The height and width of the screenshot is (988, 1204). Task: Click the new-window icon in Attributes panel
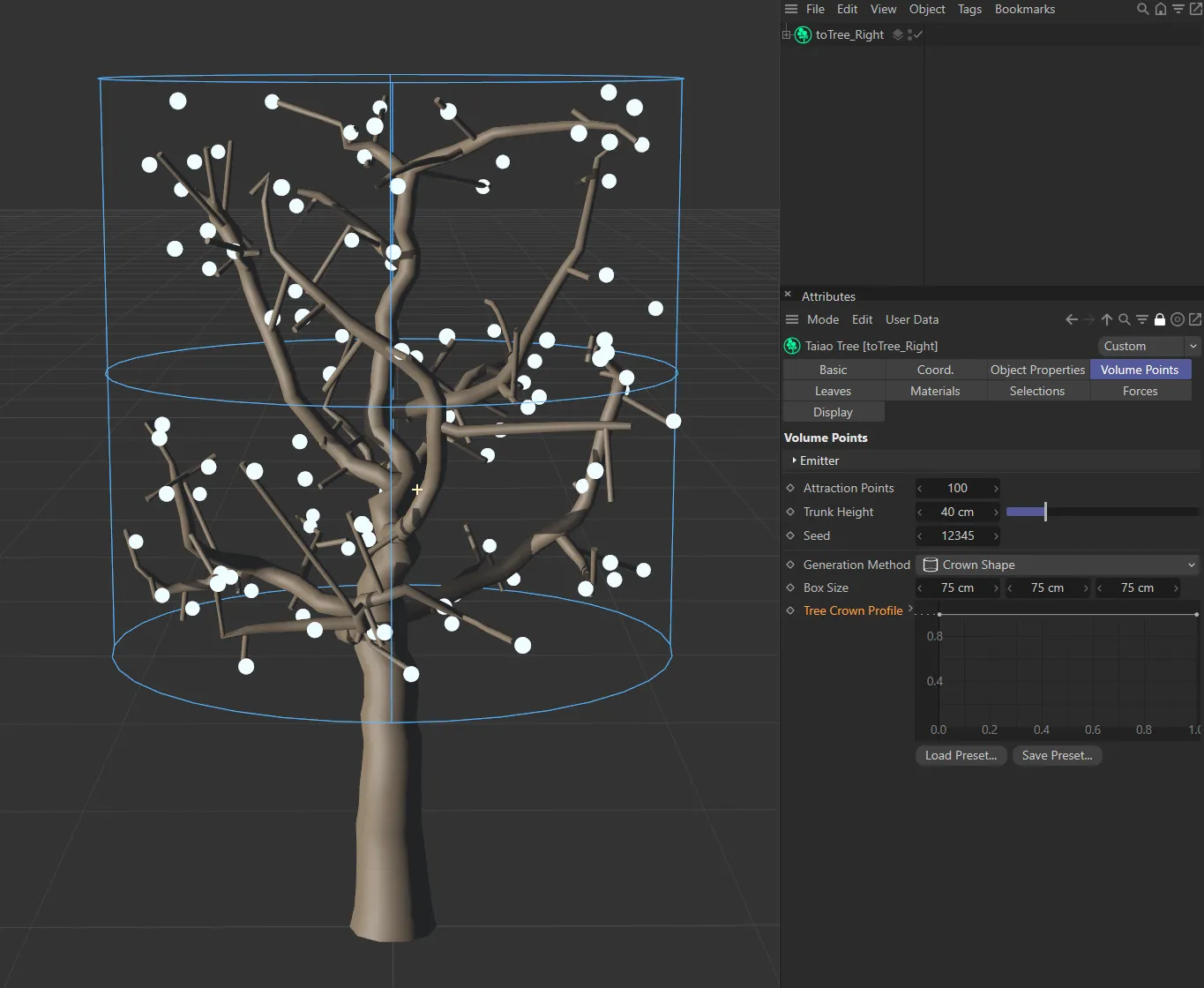pyautogui.click(x=1195, y=320)
